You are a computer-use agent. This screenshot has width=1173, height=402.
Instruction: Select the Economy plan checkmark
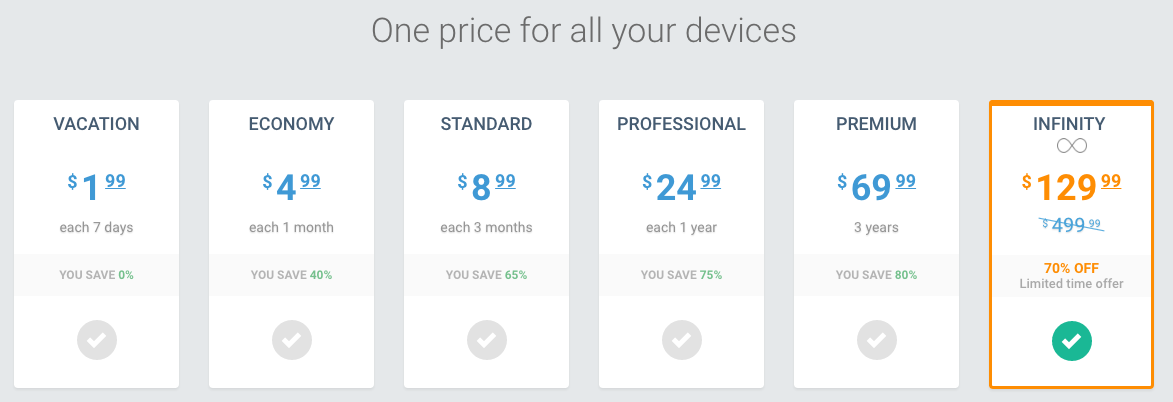[292, 341]
